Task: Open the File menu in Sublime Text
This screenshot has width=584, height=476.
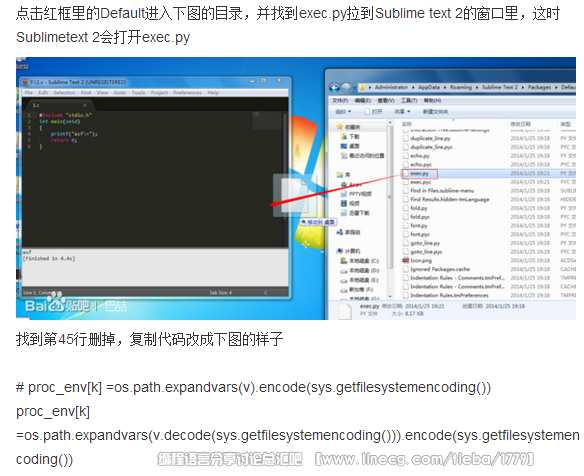Action: (x=29, y=92)
